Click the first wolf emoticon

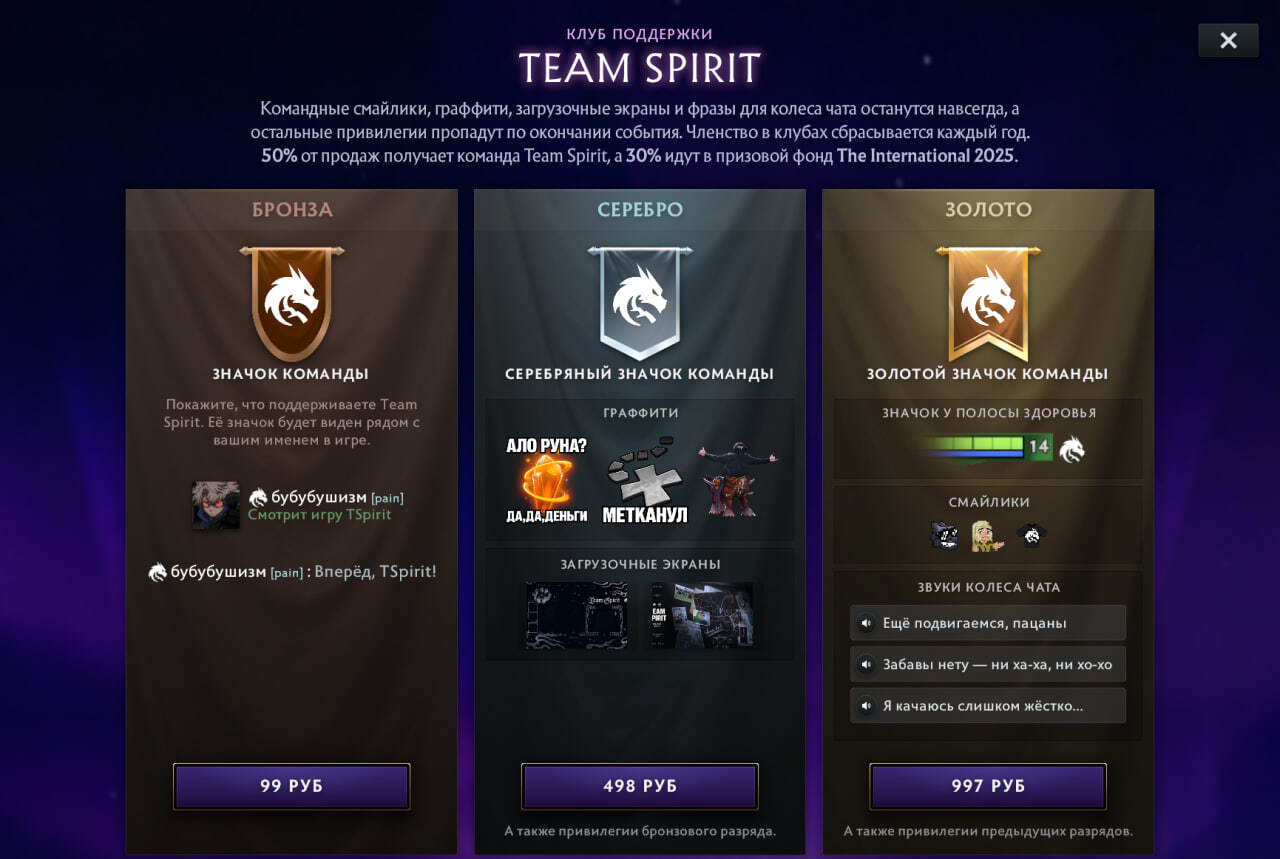(x=944, y=536)
